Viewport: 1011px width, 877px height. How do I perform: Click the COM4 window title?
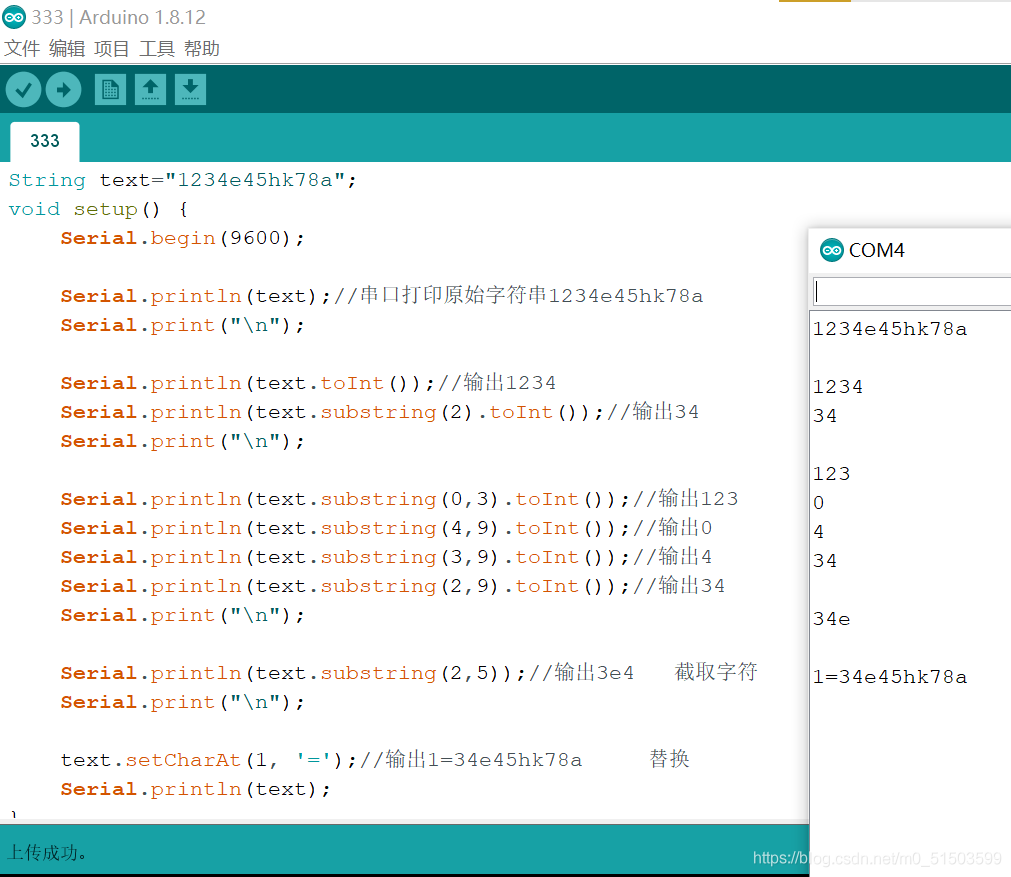click(877, 250)
